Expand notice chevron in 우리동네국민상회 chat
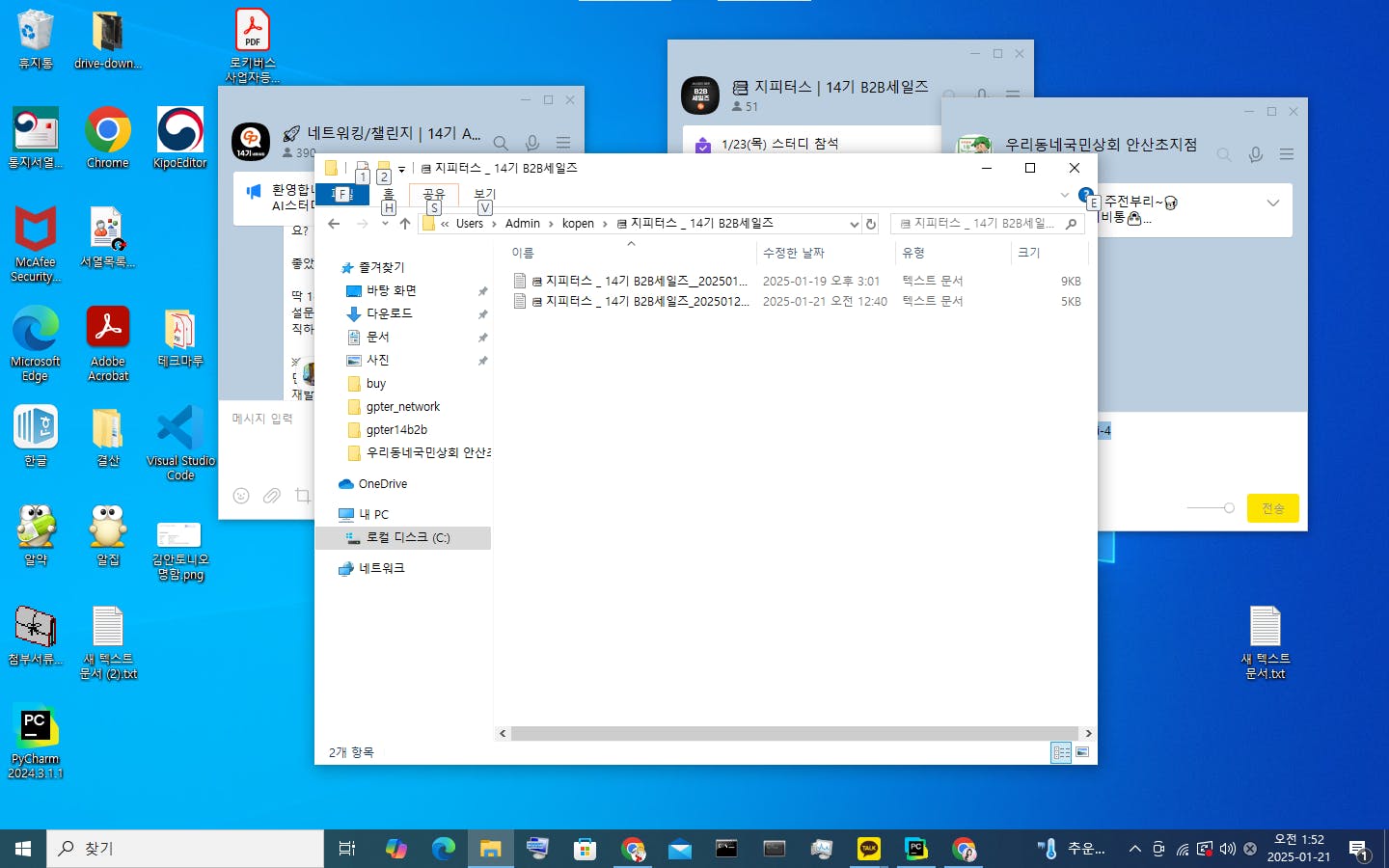This screenshot has height=868, width=1389. (x=1273, y=203)
